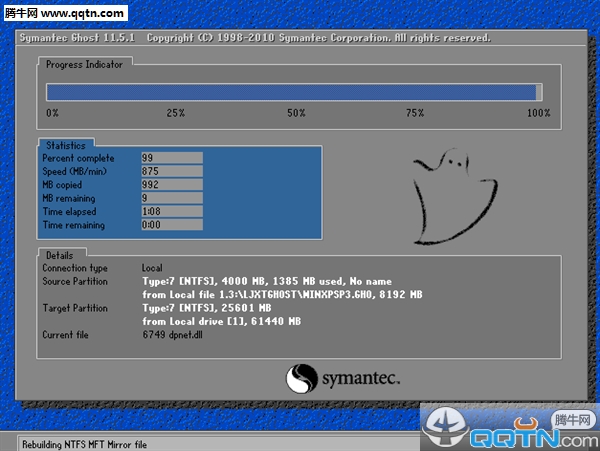This screenshot has width=600, height=451.
Task: Click the MB remaining value 9
Action: (172, 198)
